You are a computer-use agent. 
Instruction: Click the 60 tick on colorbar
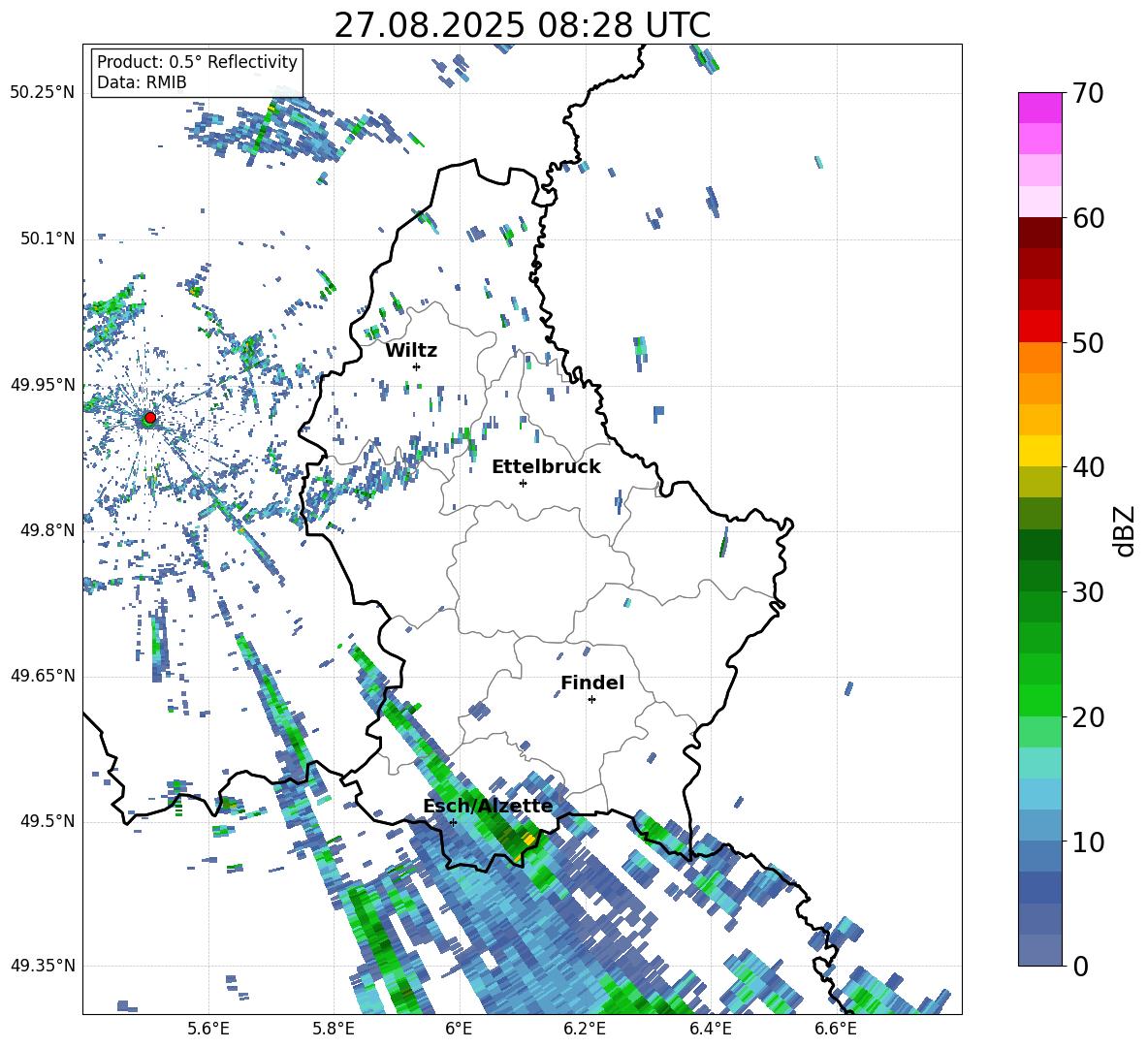point(1088,217)
